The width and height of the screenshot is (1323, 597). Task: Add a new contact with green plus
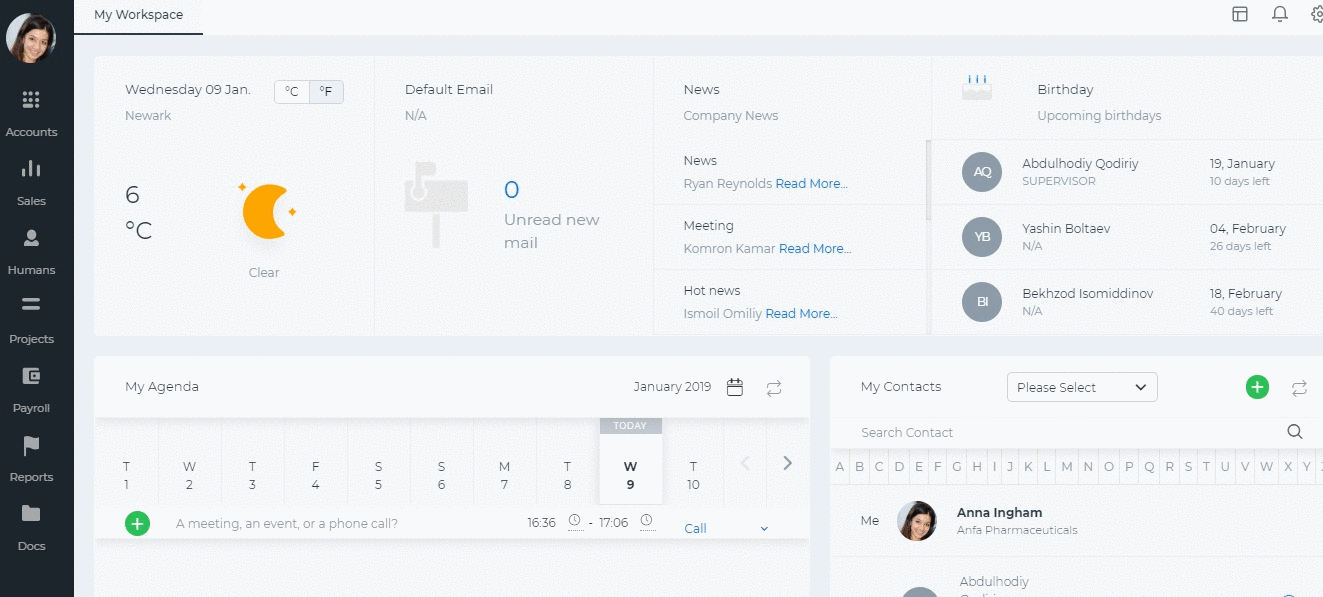(1257, 387)
